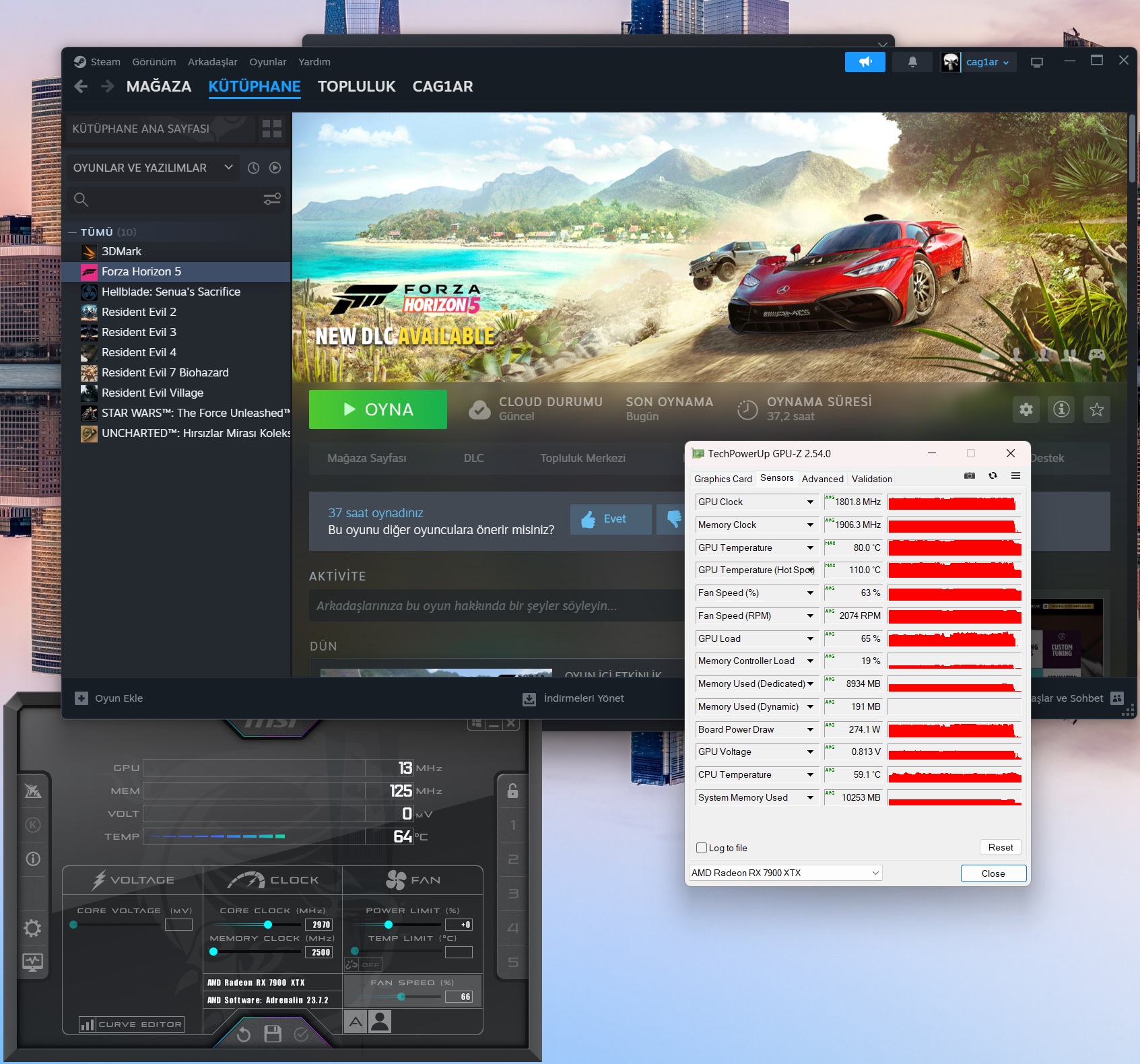Open GPU Clock sensor dropdown
The height and width of the screenshot is (1064, 1140).
[x=810, y=502]
